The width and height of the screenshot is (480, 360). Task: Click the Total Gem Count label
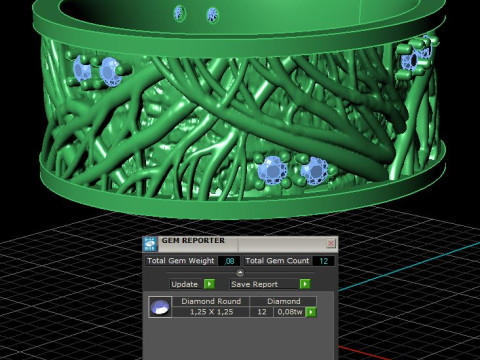277,261
